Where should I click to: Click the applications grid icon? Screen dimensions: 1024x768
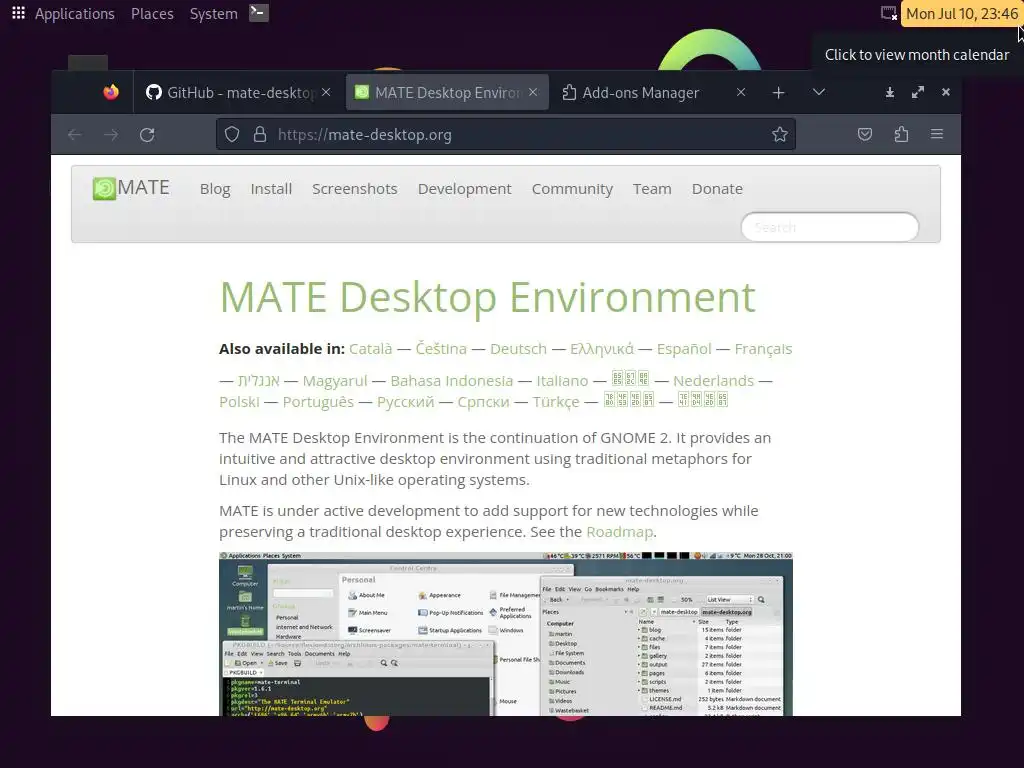pos(18,13)
